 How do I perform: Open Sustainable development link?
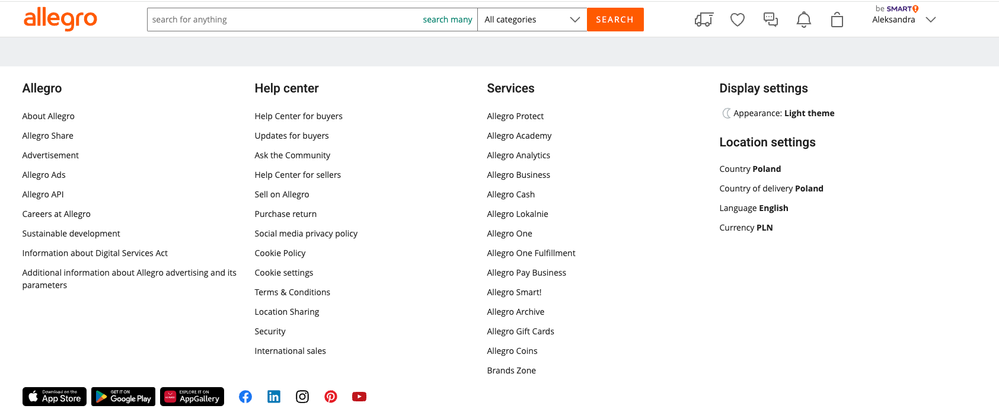click(71, 234)
